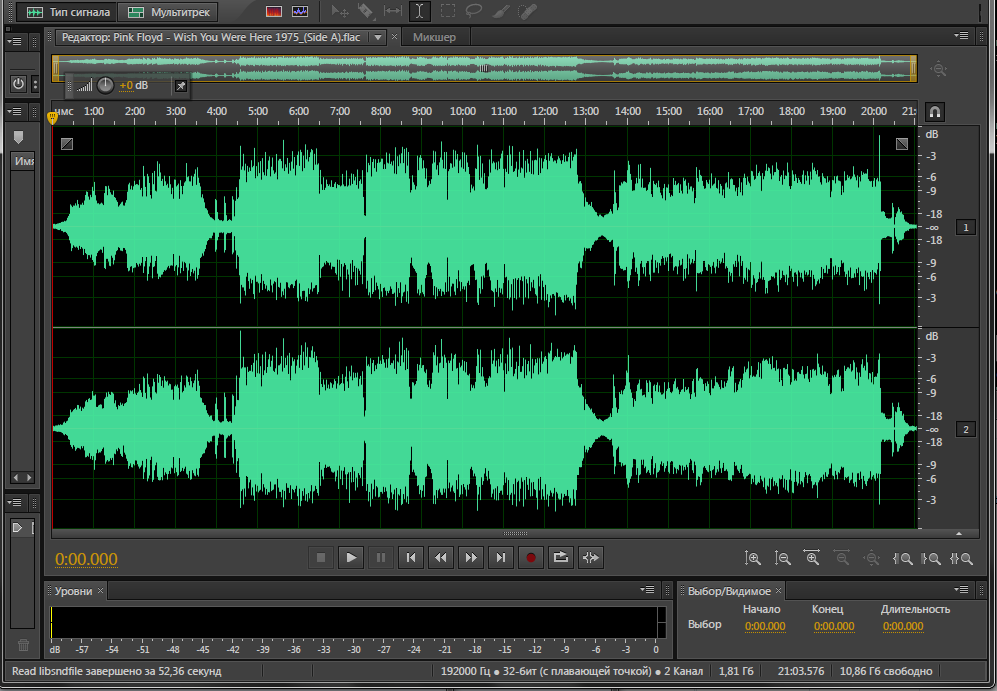Select the Spot Healing Brush tool
This screenshot has width=997, height=691.
click(527, 11)
